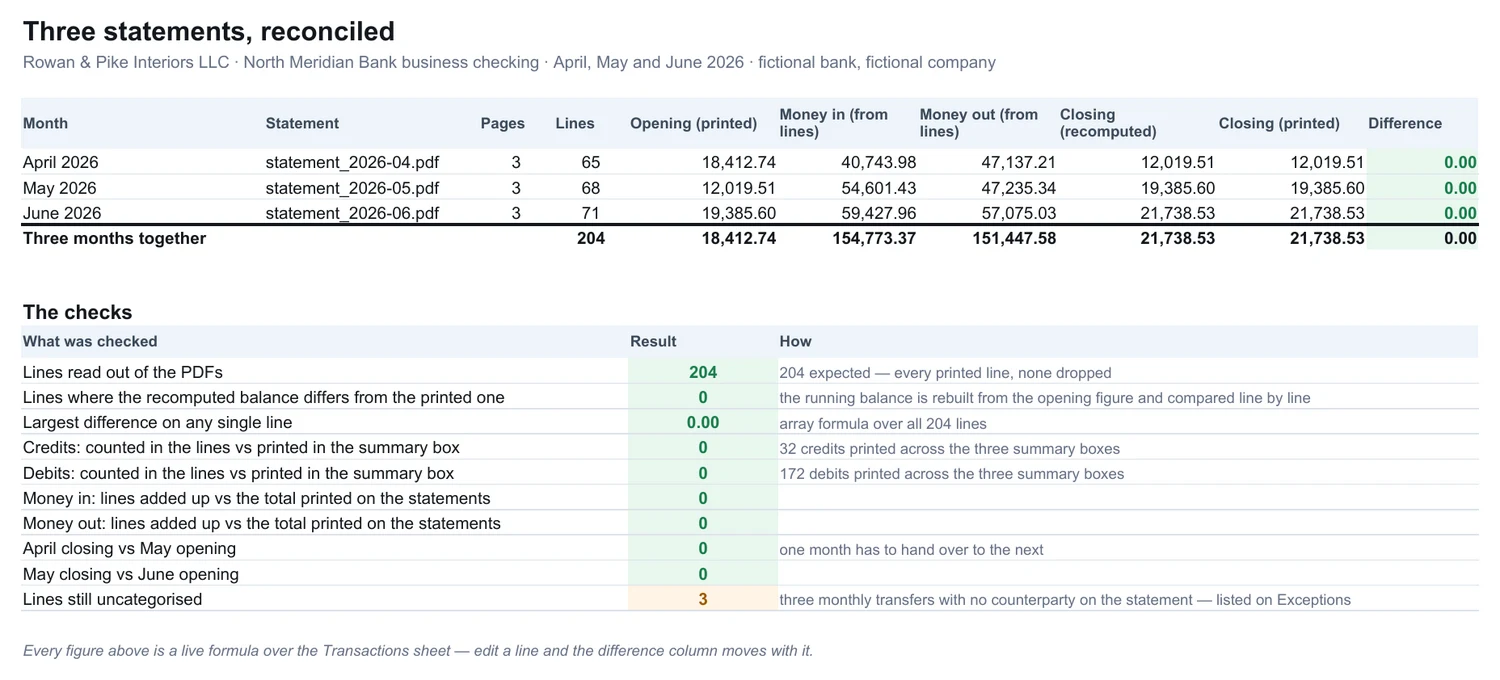Viewport: 1500px width, 680px height.
Task: Select the Lines read out result 204
Action: [x=703, y=372]
